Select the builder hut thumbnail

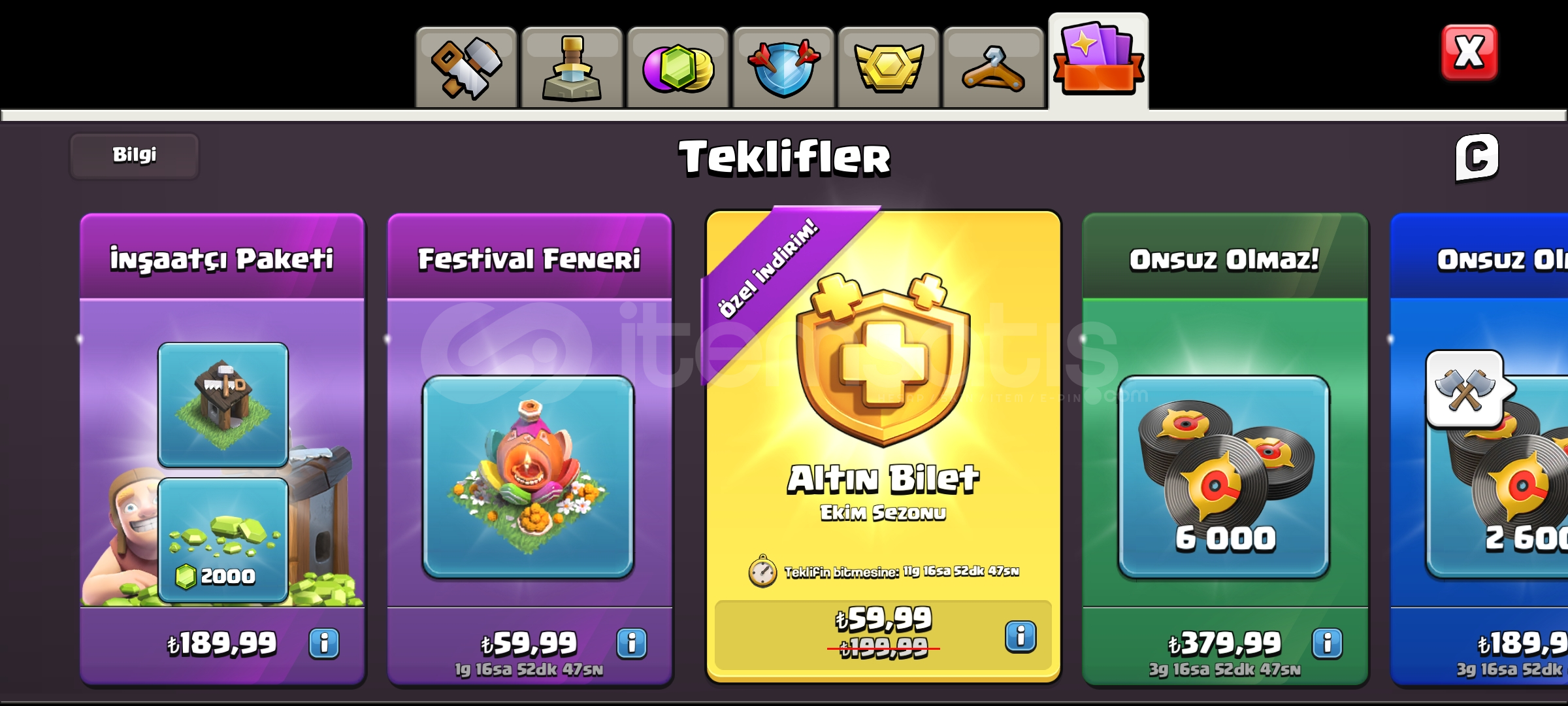pos(223,405)
